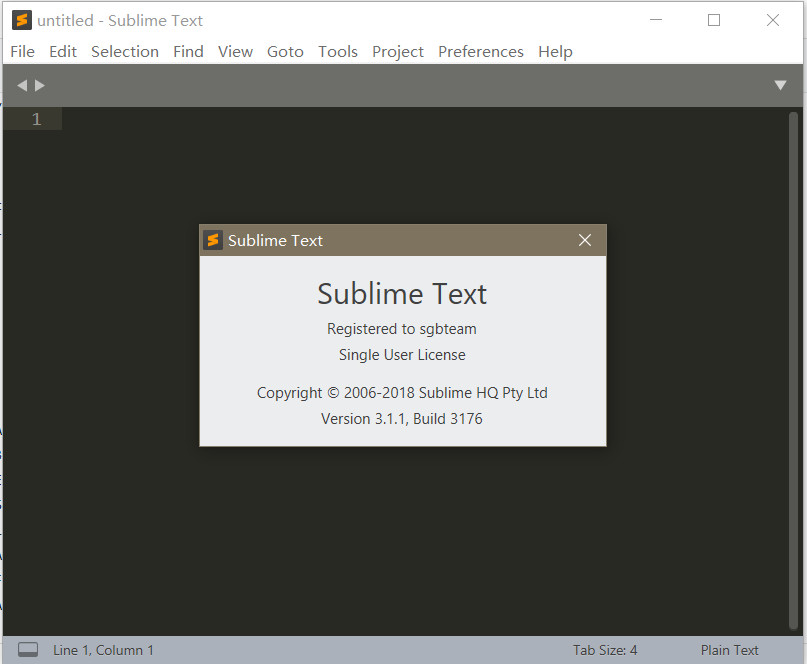Viewport: 807px width, 664px height.
Task: Open the Help menu
Action: pyautogui.click(x=555, y=51)
